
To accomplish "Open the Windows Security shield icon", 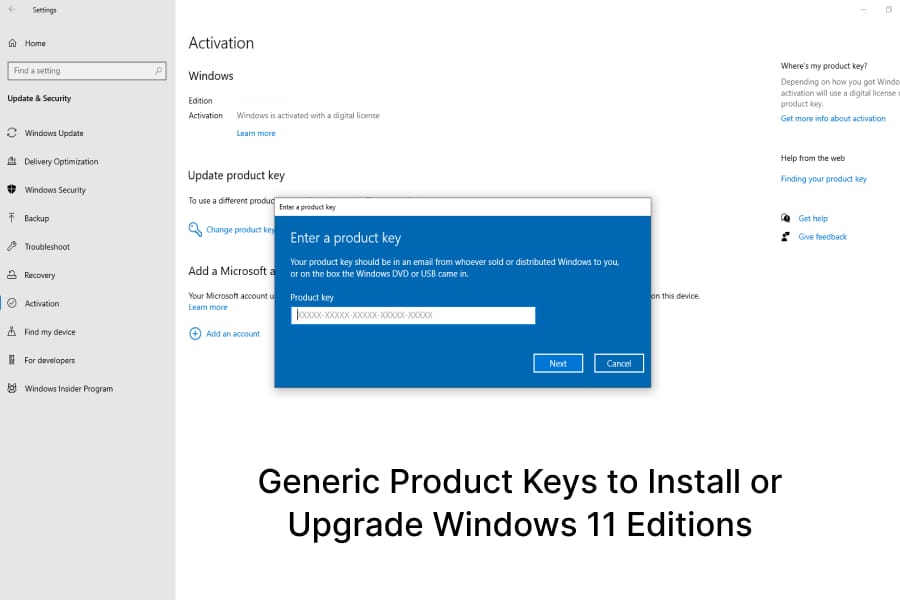I will point(12,189).
